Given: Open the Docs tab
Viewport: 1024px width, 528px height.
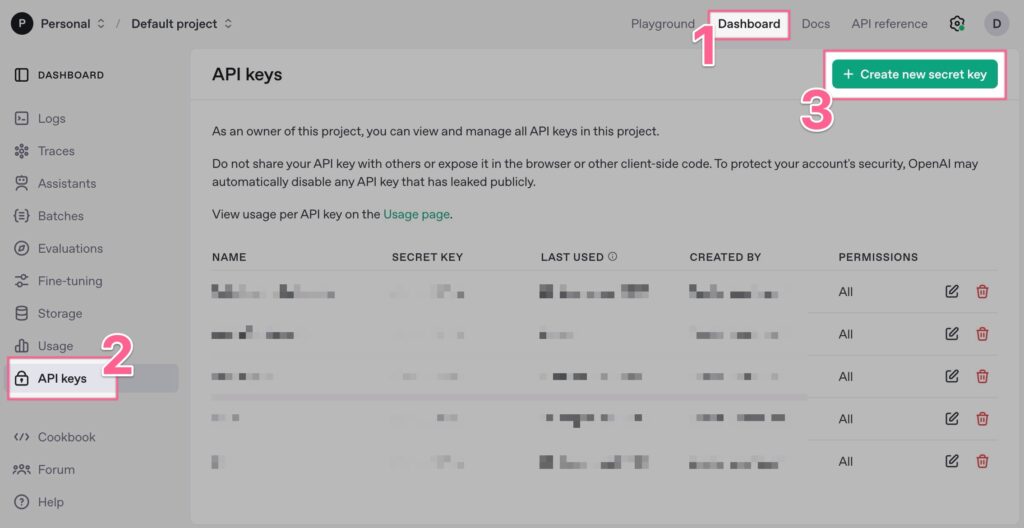Looking at the screenshot, I should (x=816, y=24).
